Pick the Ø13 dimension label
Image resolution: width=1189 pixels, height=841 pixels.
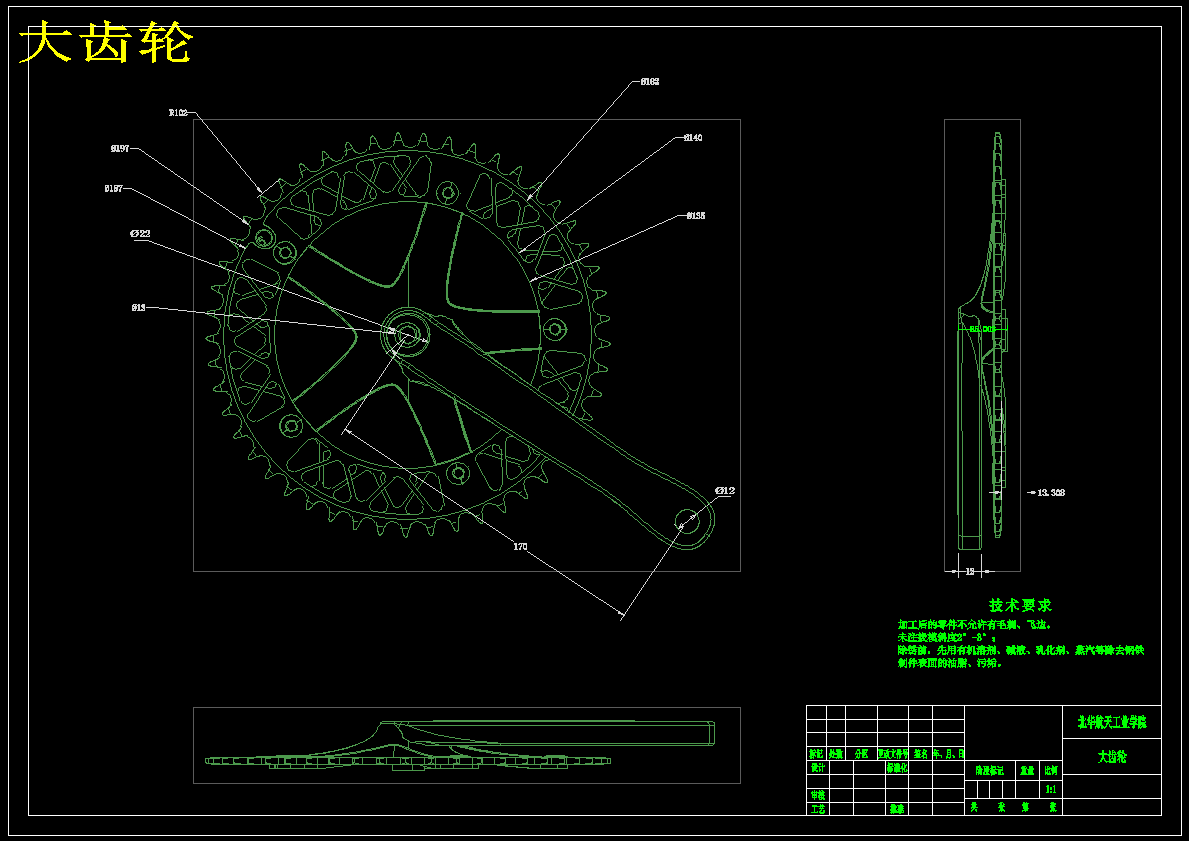click(x=138, y=308)
